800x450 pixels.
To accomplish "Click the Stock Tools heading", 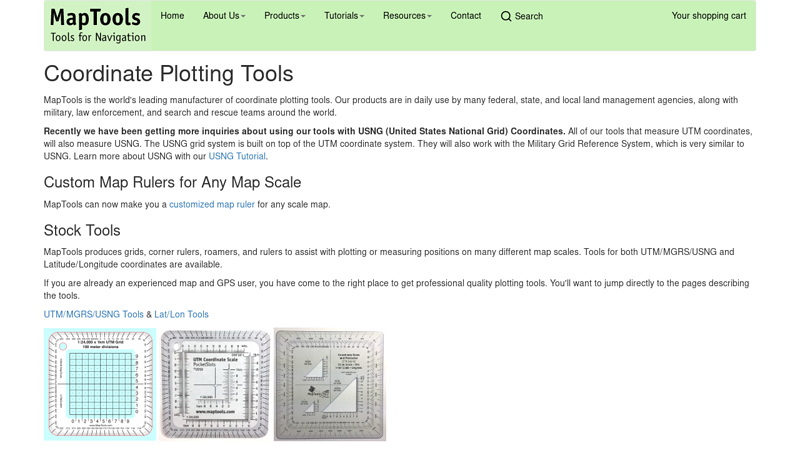I will click(x=82, y=230).
